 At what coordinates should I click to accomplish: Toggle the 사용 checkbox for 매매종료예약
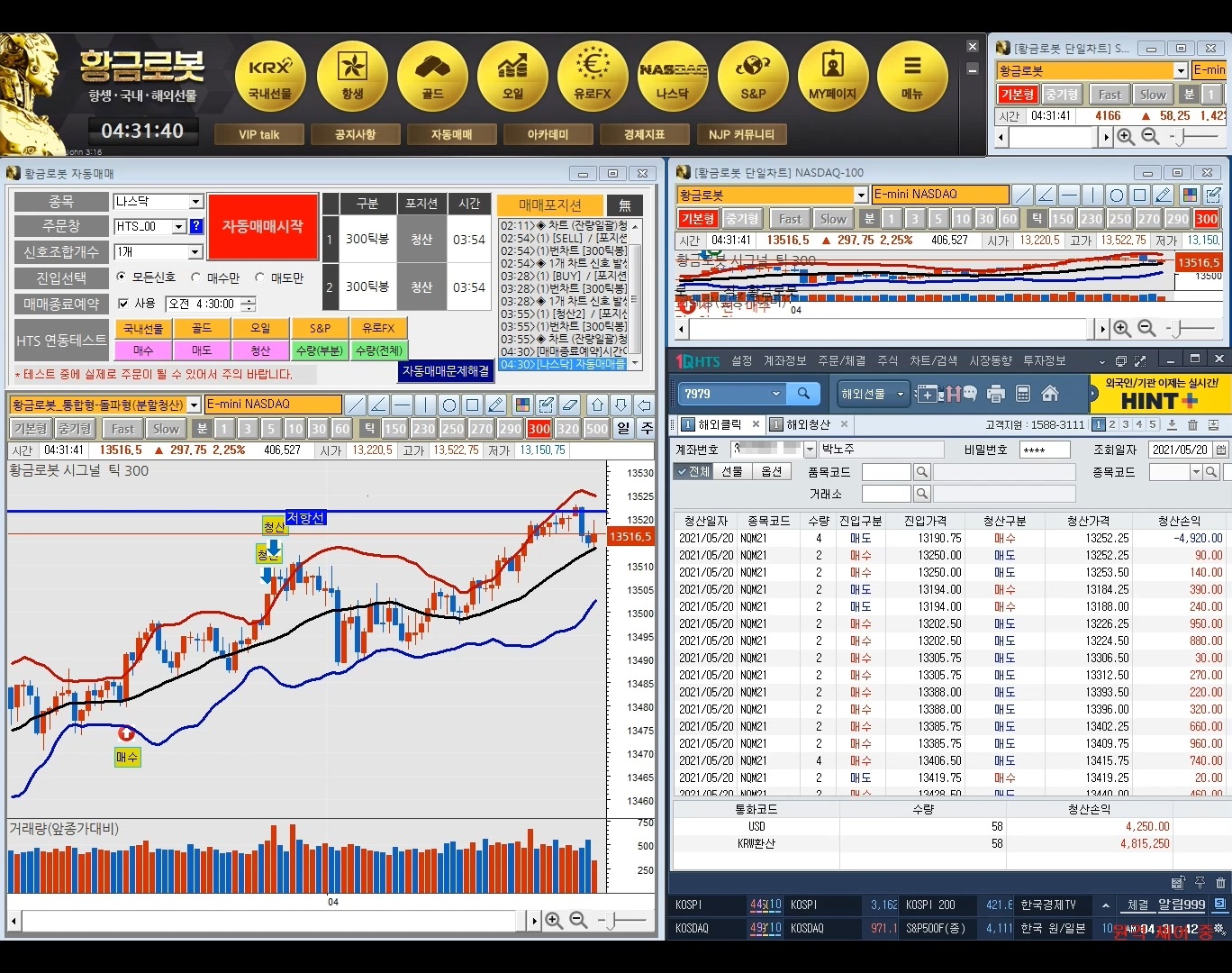pyautogui.click(x=124, y=304)
